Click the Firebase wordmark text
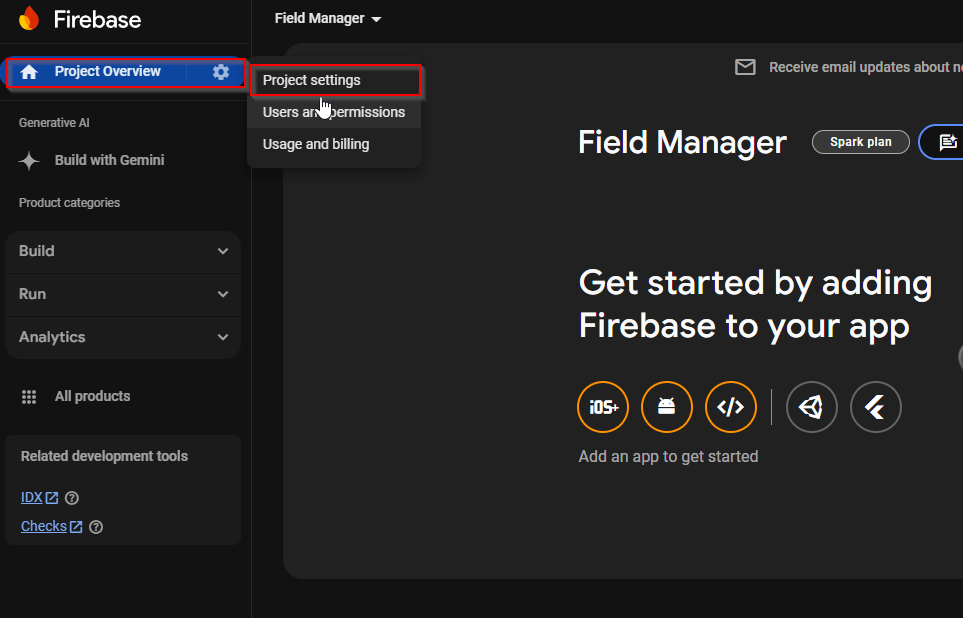 (x=97, y=20)
